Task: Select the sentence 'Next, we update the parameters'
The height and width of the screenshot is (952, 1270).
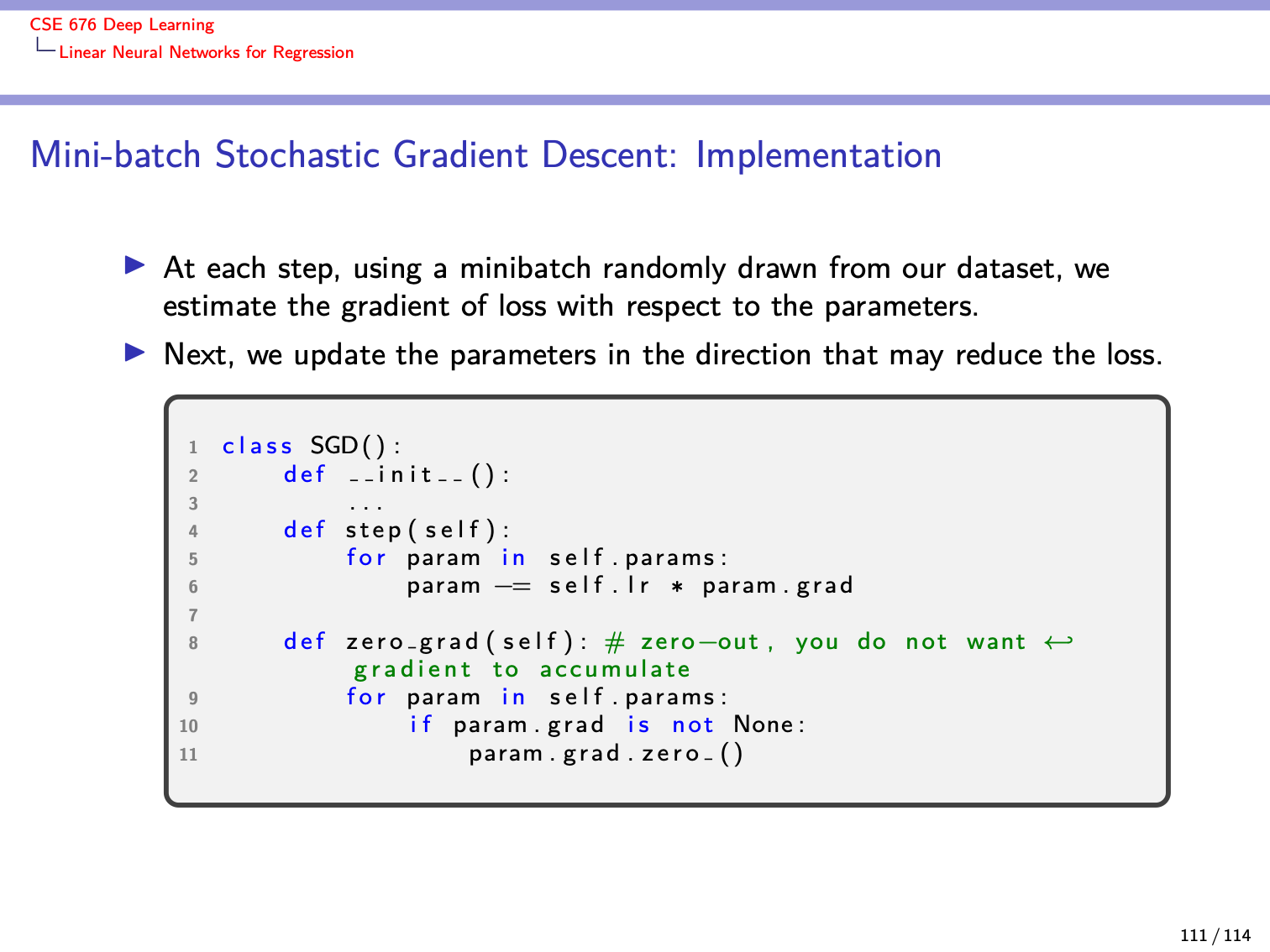Action: click(x=663, y=354)
